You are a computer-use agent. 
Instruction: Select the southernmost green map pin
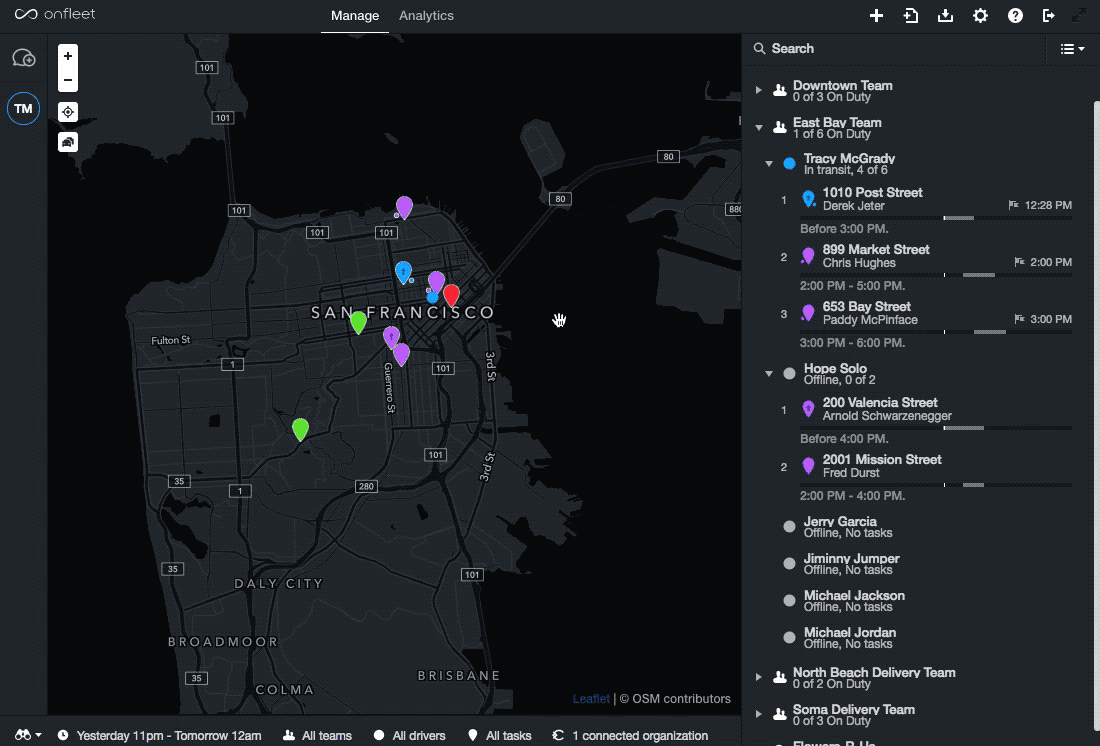pyautogui.click(x=300, y=429)
